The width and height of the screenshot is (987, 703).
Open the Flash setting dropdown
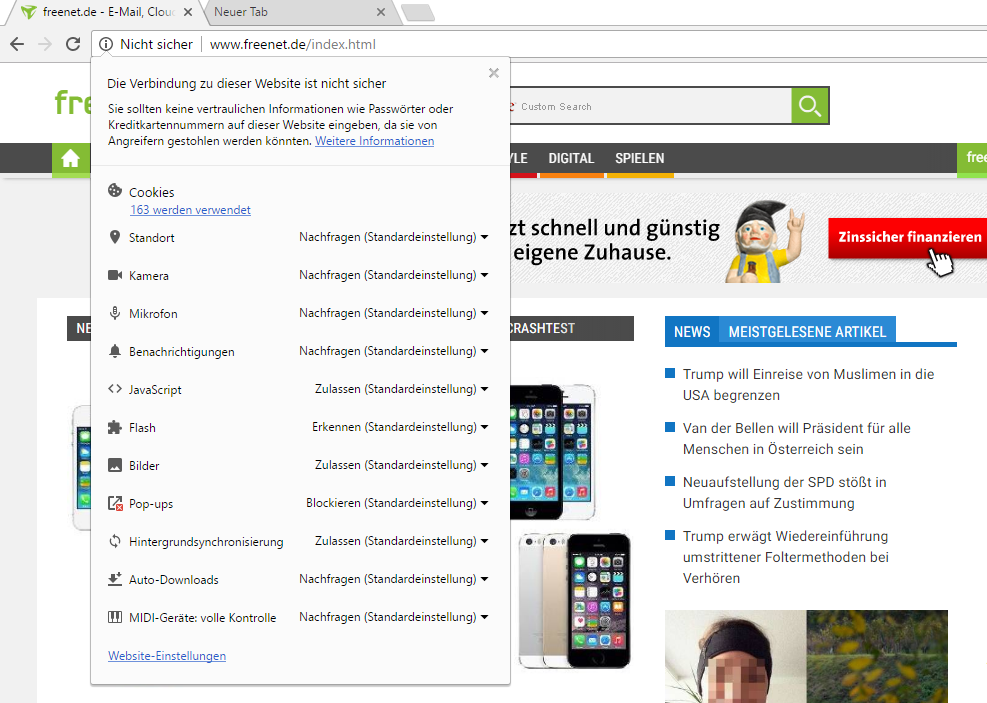(x=400, y=428)
